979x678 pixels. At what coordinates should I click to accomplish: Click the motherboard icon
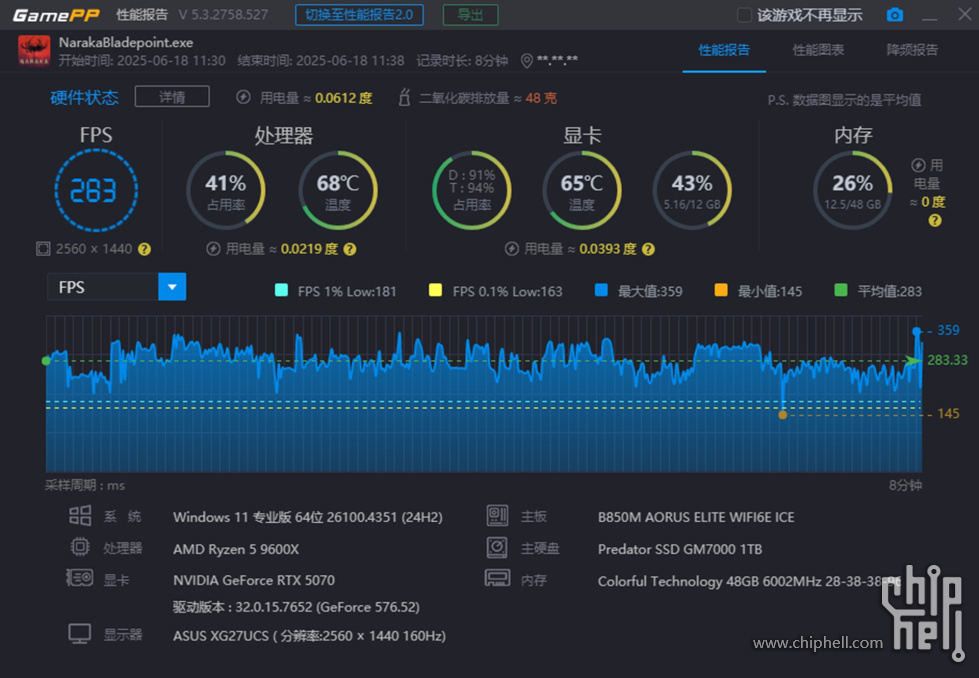[x=498, y=516]
